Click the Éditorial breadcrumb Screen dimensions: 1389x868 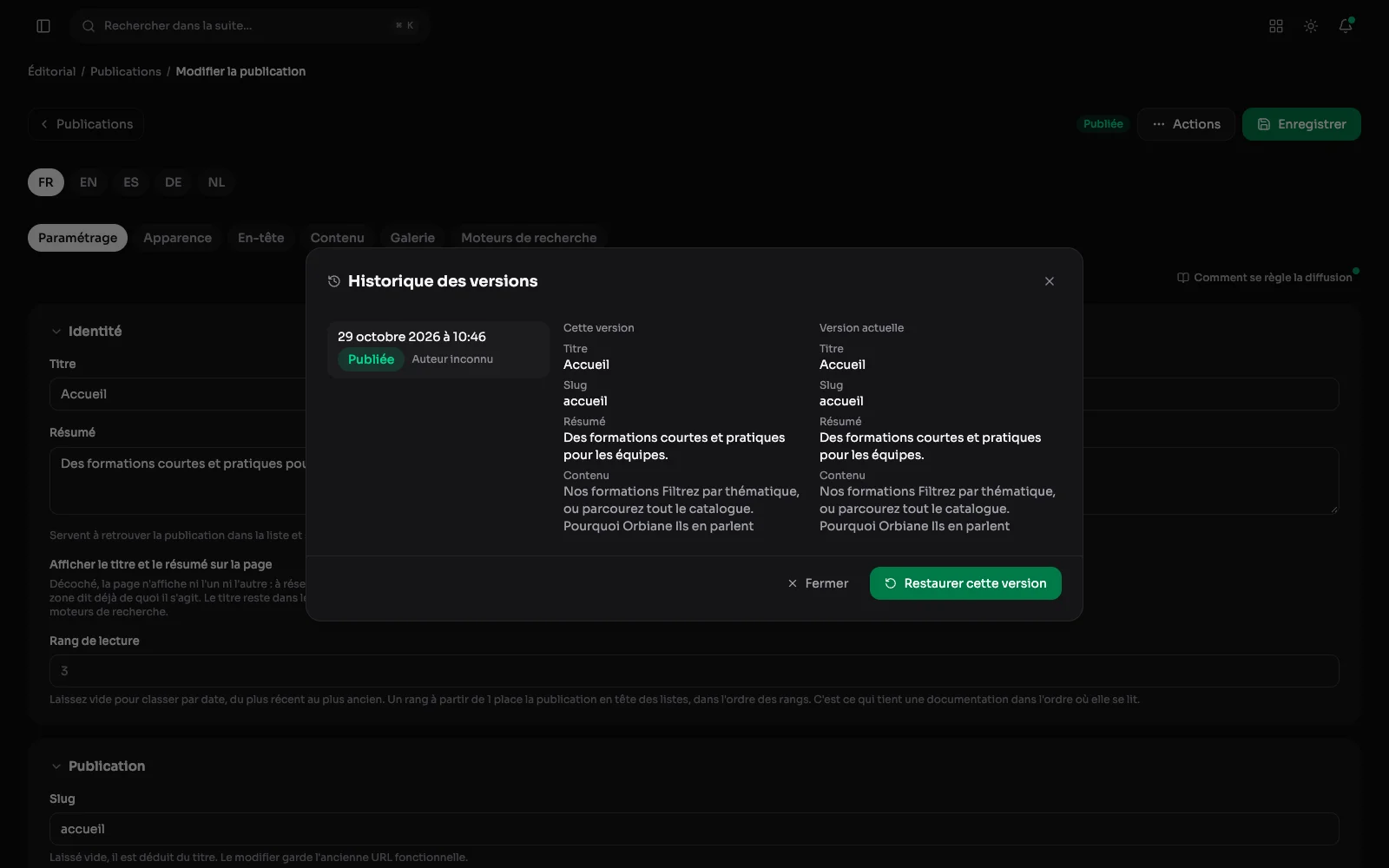[x=52, y=71]
